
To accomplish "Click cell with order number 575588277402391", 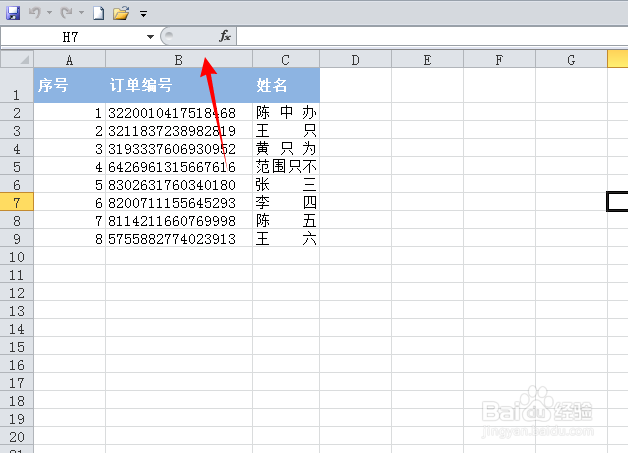I will click(x=179, y=239).
